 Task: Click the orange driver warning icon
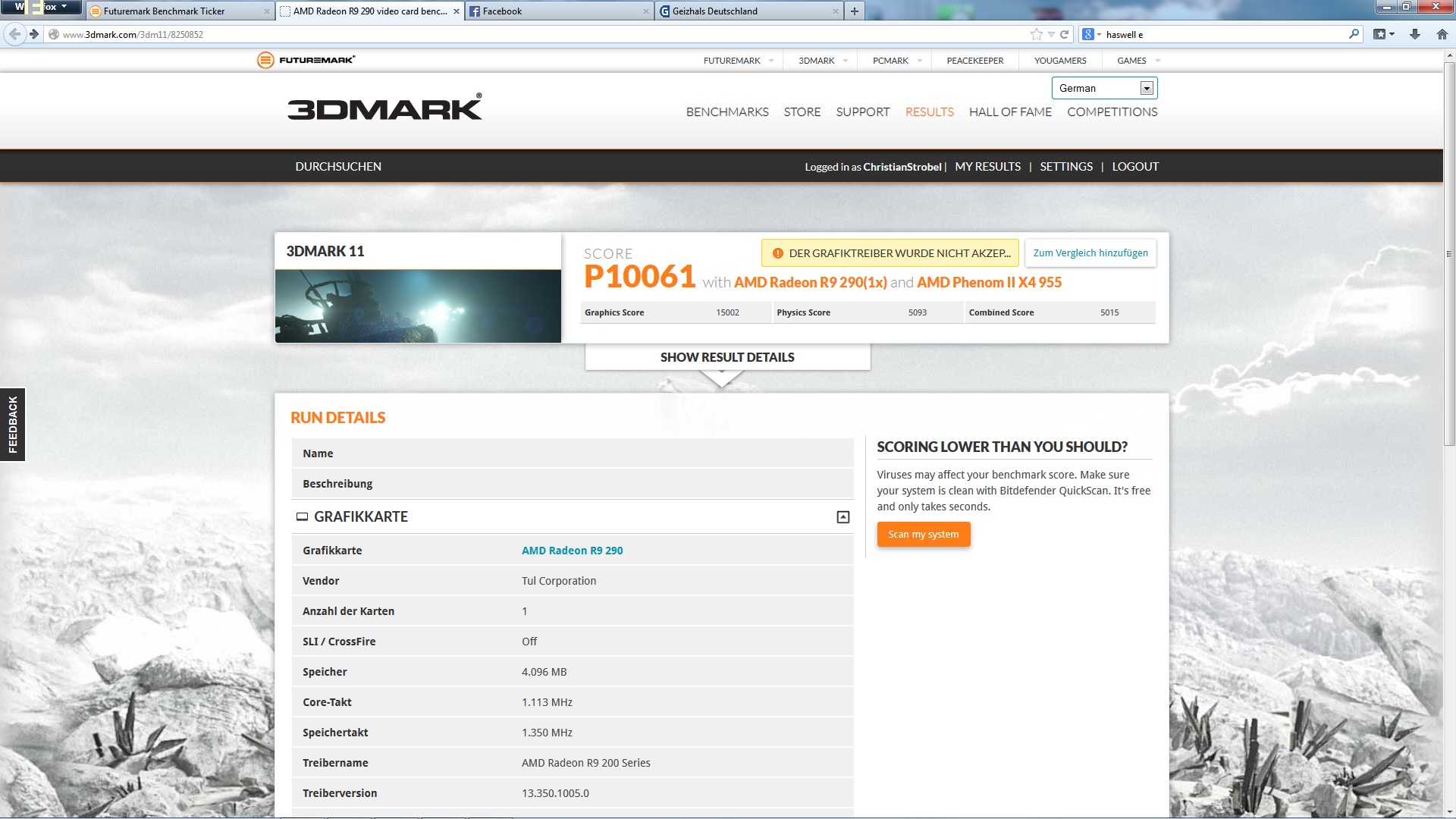point(777,253)
